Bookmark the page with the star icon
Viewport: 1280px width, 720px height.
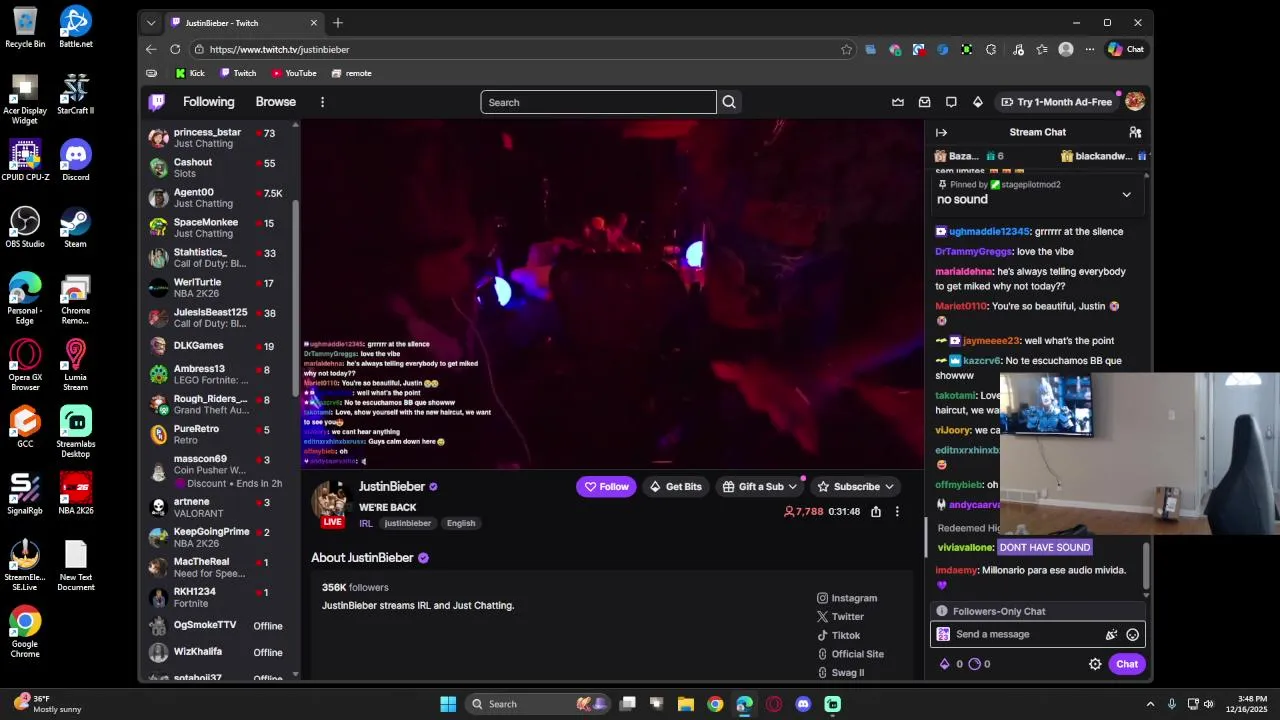tap(847, 49)
